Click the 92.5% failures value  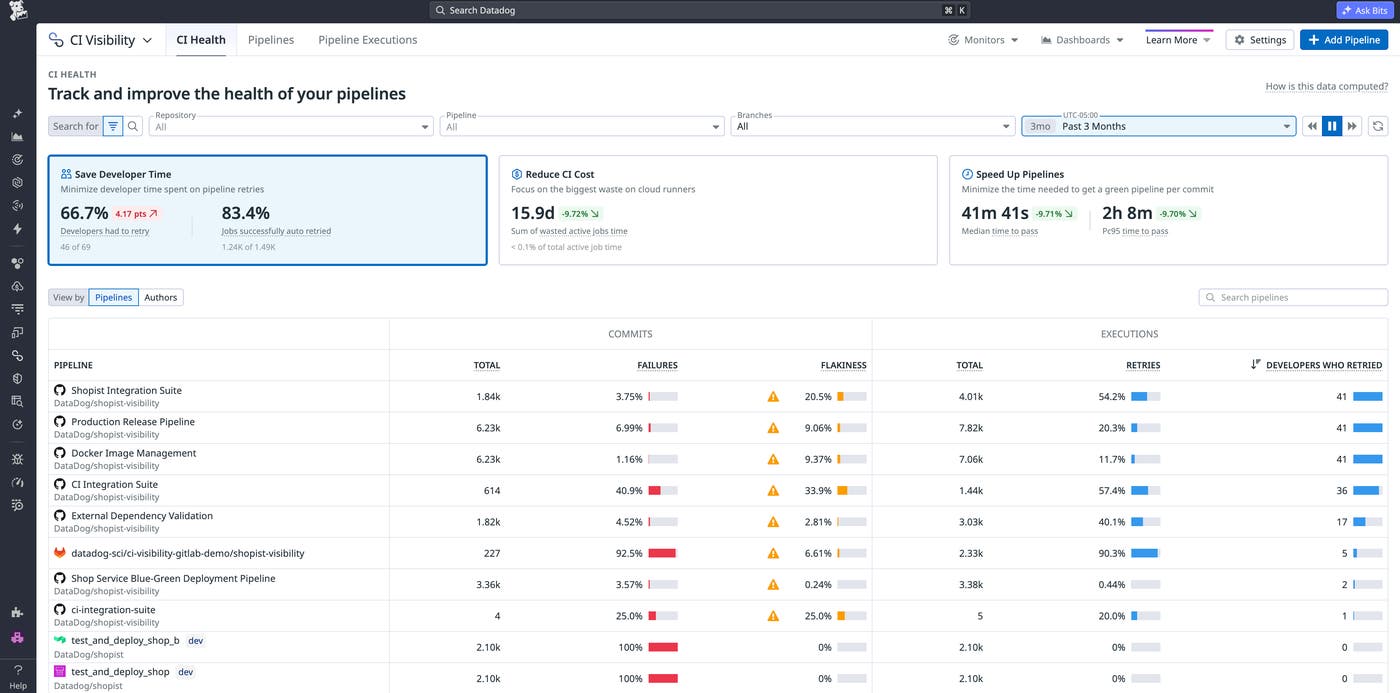(x=629, y=553)
